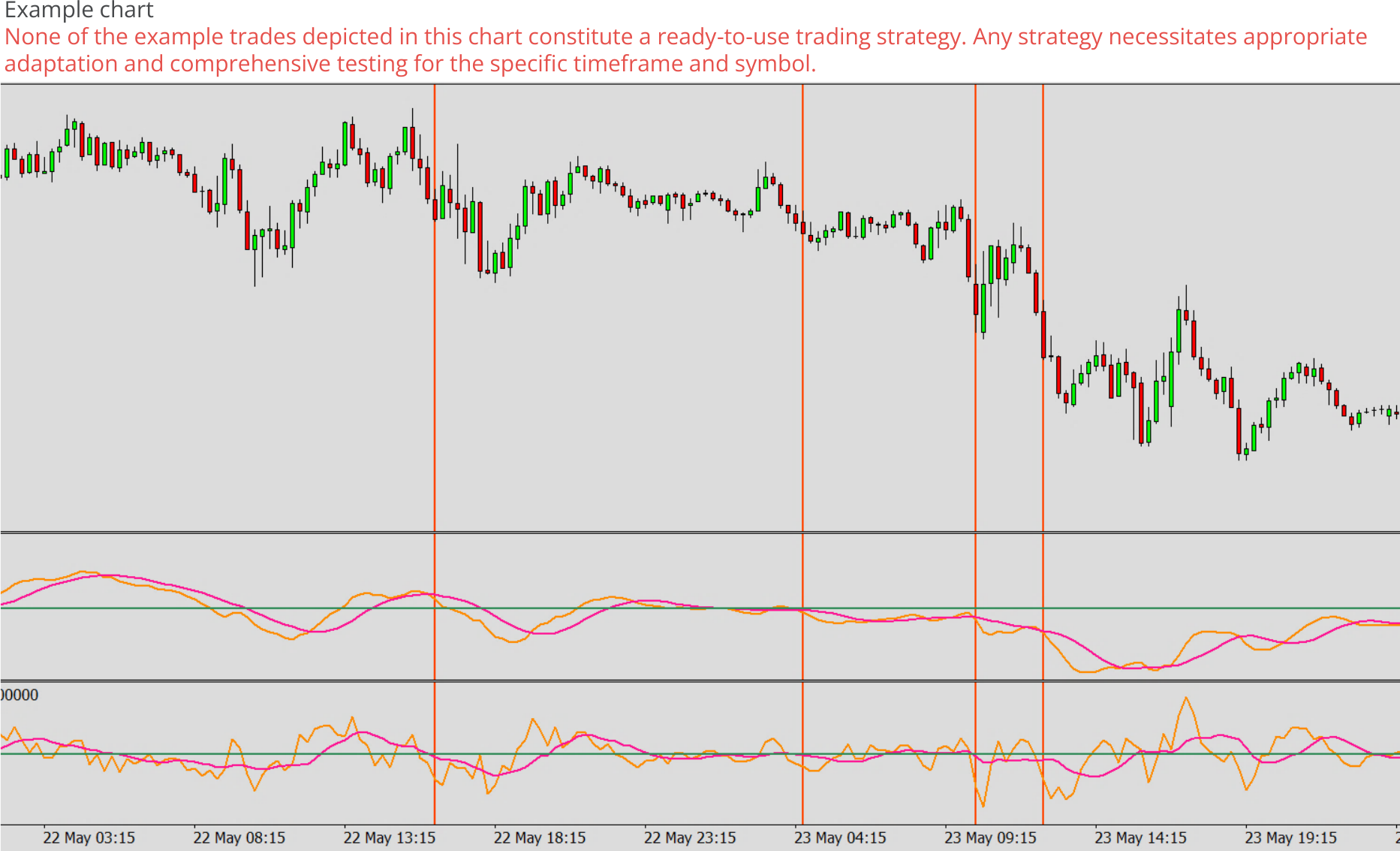The height and width of the screenshot is (851, 1400).
Task: Click the '22 May 03:15' time axis label
Action: pos(89,837)
